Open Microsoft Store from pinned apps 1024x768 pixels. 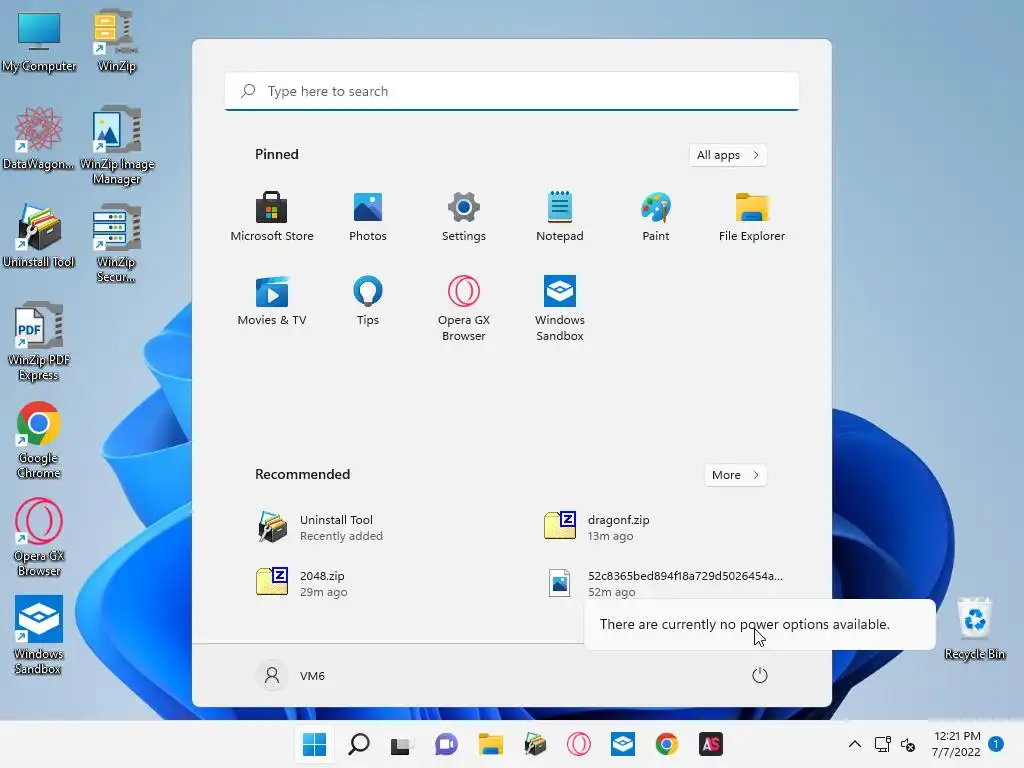272,217
